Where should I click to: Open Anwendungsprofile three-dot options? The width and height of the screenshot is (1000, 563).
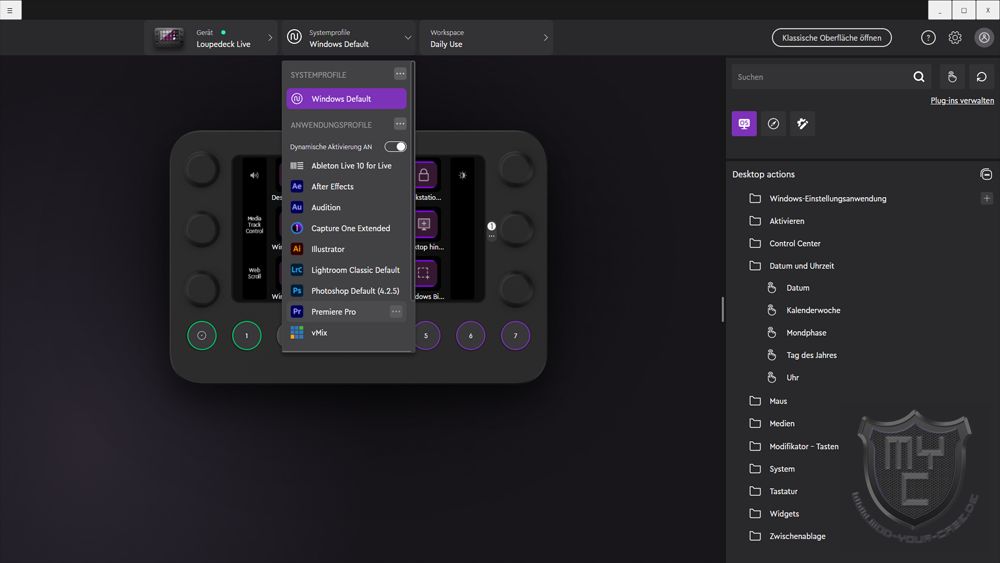(400, 124)
